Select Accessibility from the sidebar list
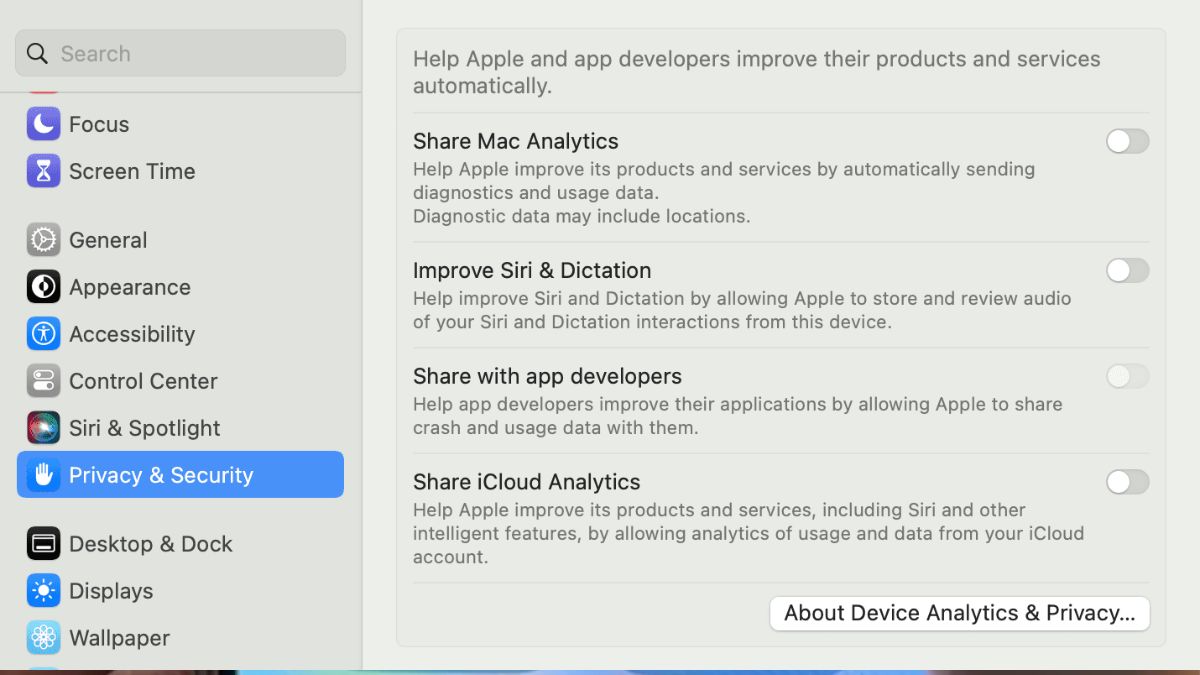The width and height of the screenshot is (1200, 675). point(131,334)
